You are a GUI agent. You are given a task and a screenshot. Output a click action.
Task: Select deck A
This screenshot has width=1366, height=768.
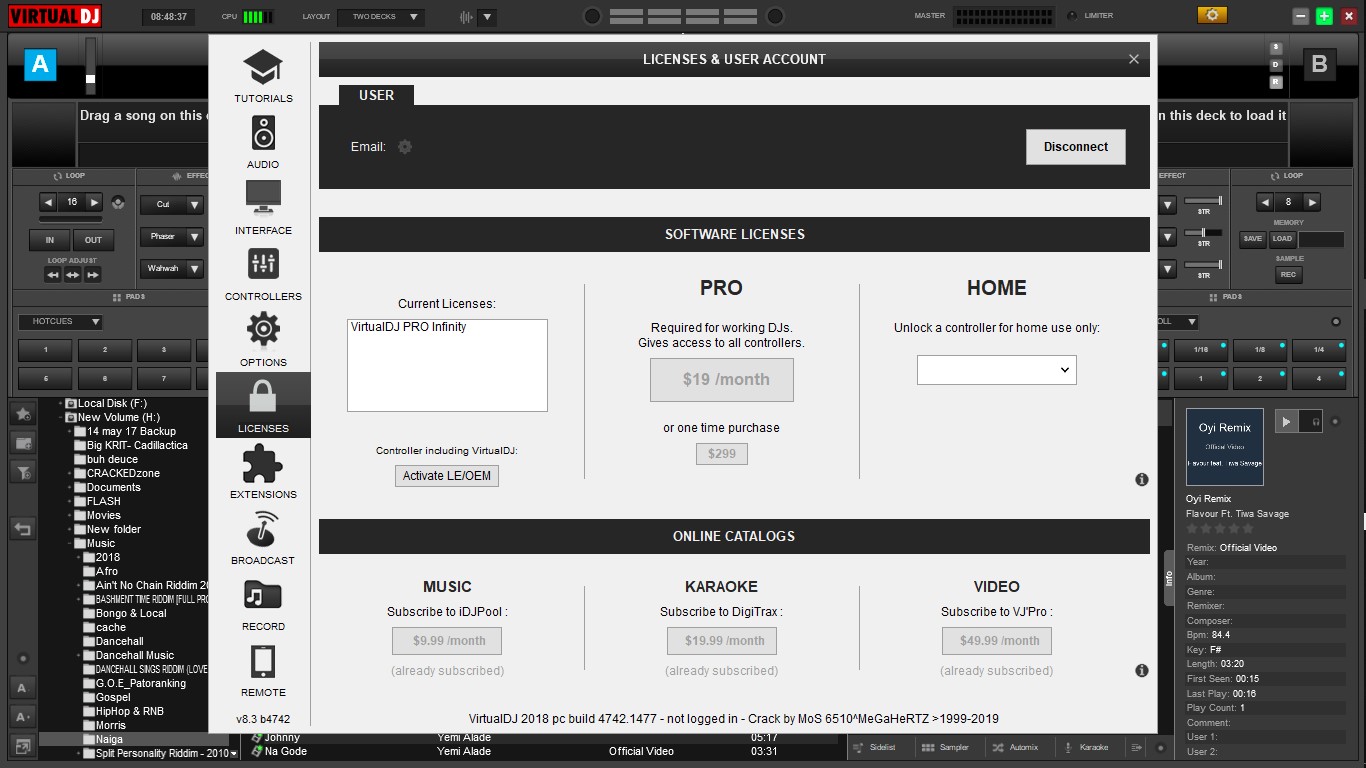40,65
